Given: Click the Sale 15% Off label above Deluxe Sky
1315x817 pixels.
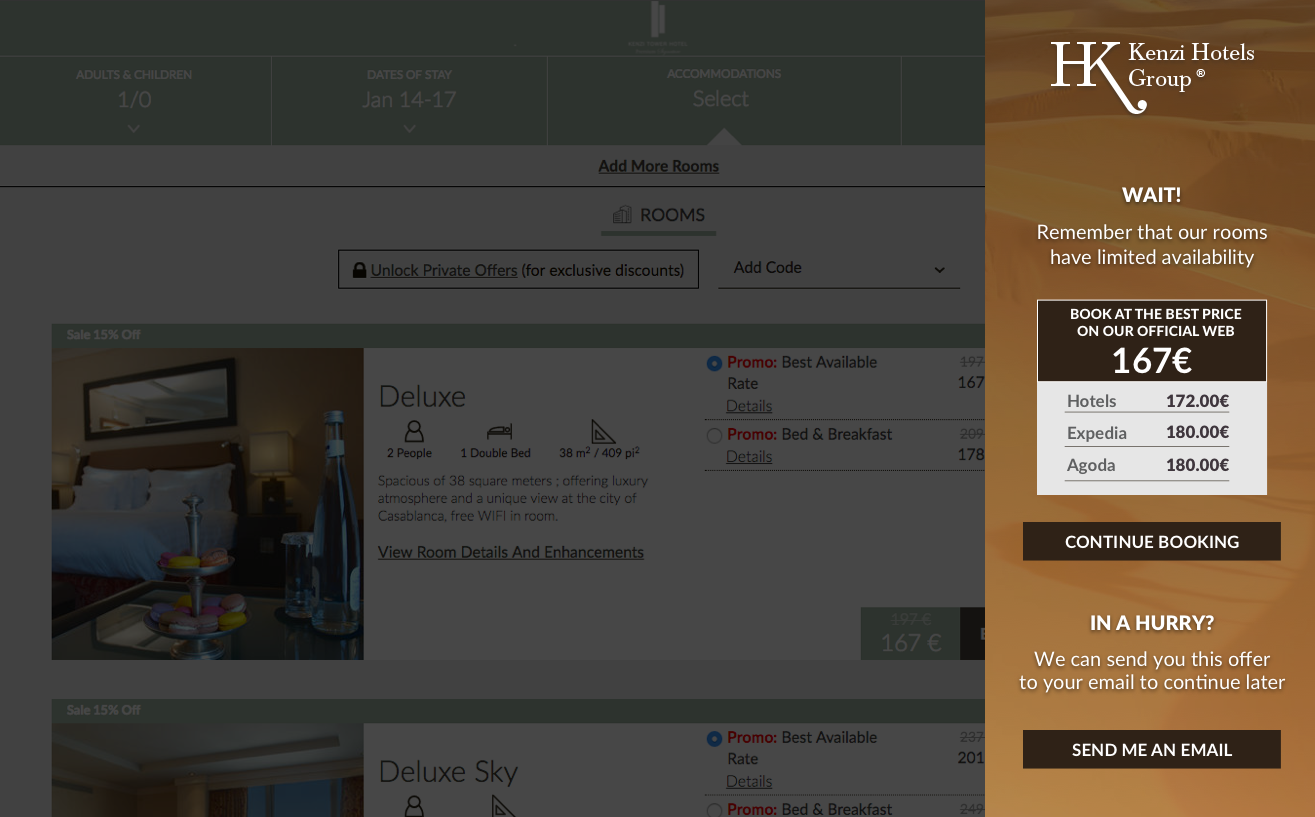Looking at the screenshot, I should click(104, 710).
